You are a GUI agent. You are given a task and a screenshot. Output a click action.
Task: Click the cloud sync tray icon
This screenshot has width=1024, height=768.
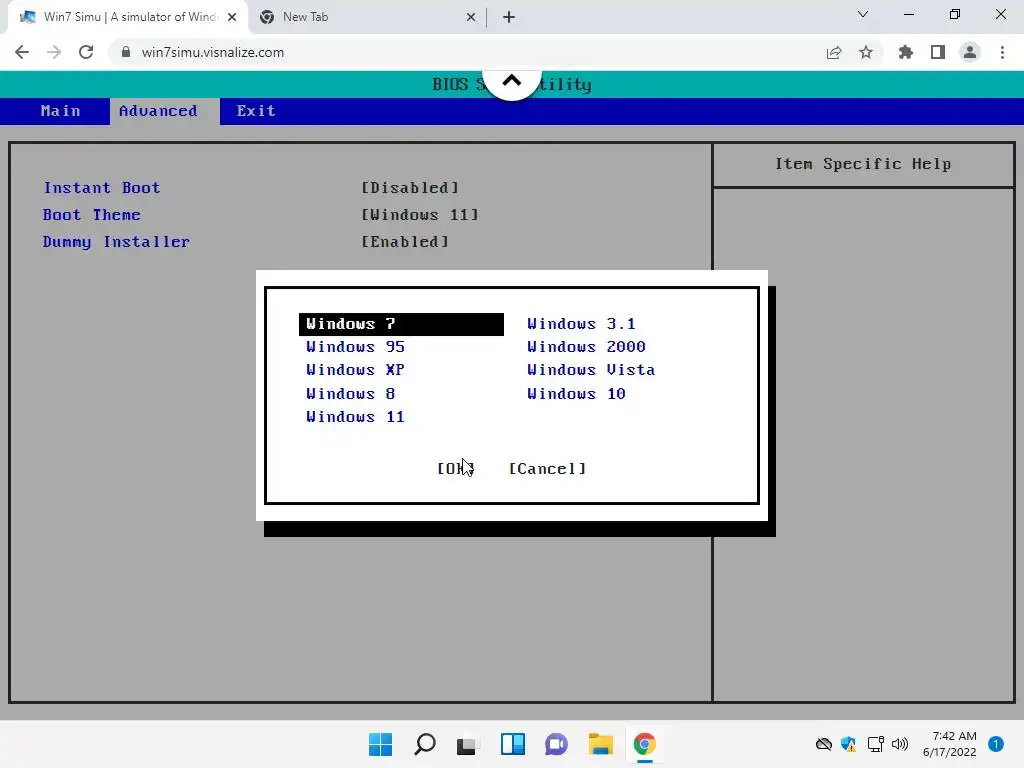click(824, 744)
